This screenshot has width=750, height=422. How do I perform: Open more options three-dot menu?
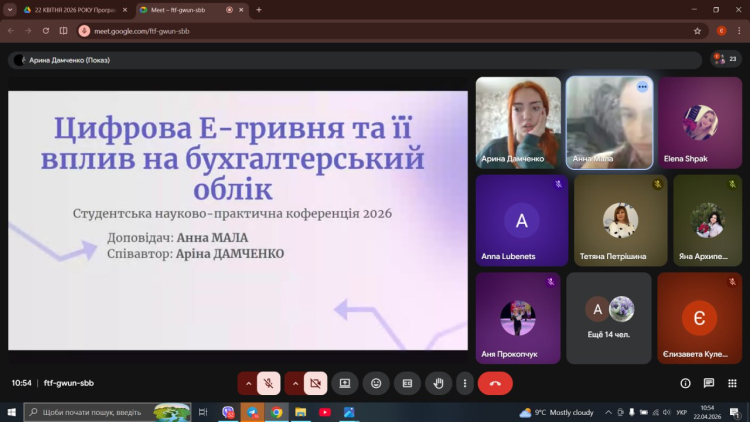coord(464,383)
